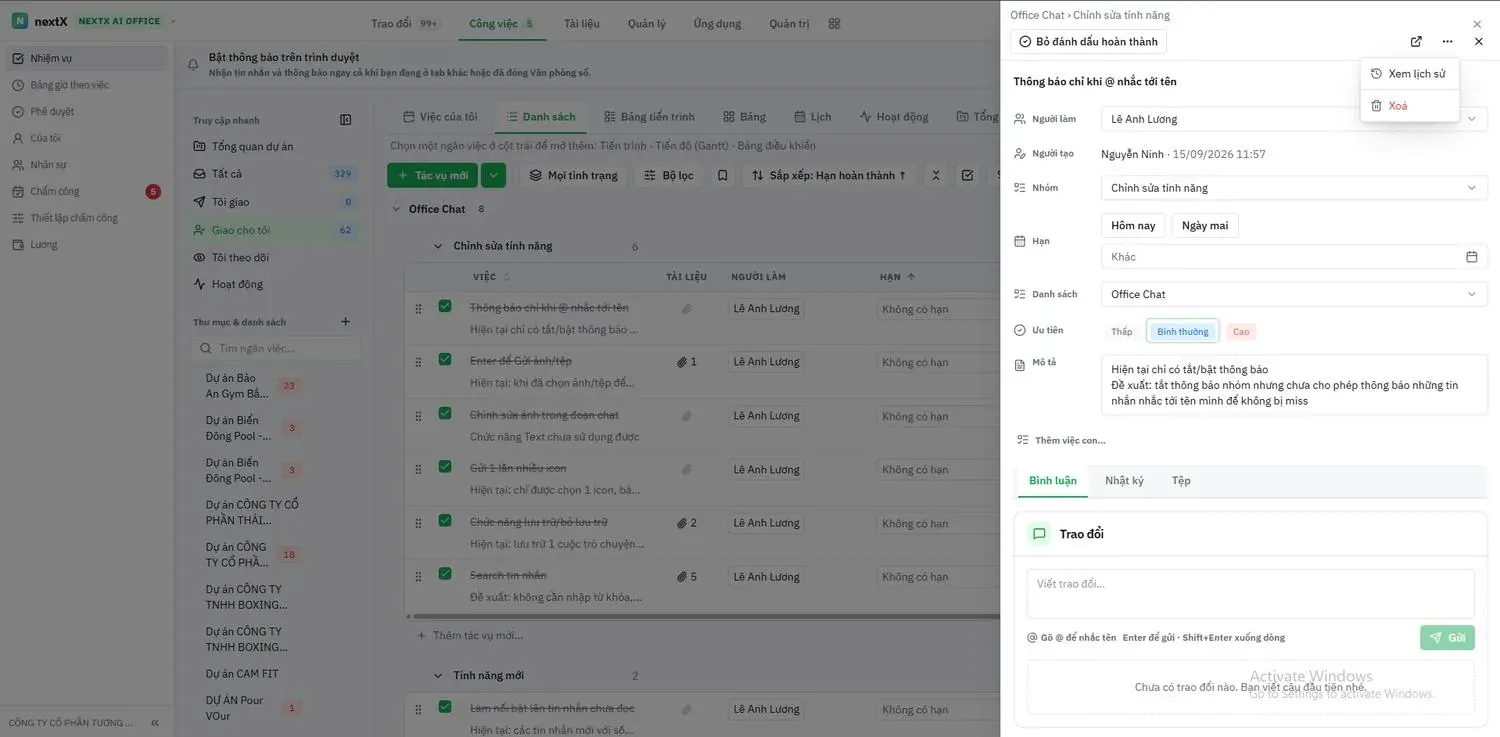Uncheck the 'Chỉnh sửa ảnh trong đoạn chat' checkbox

[x=445, y=413]
